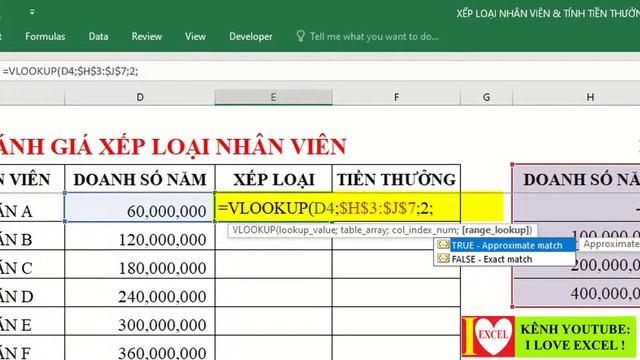Image resolution: width=640 pixels, height=360 pixels.
Task: Open the Quick Access Toolbar customize arrow
Action: click(x=32, y=12)
